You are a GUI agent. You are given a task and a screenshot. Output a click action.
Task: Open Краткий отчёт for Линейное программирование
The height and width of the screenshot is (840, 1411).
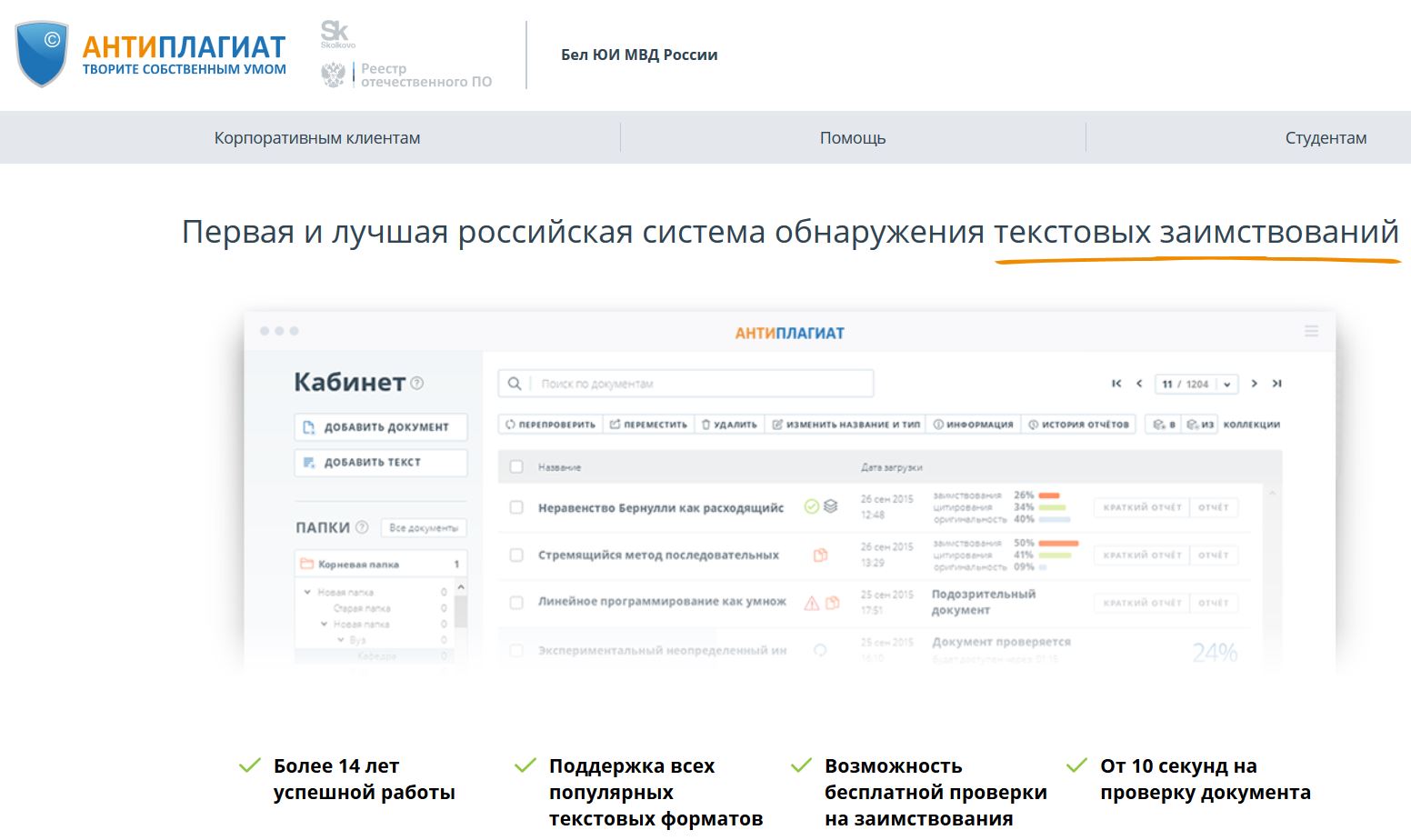coord(1142,603)
